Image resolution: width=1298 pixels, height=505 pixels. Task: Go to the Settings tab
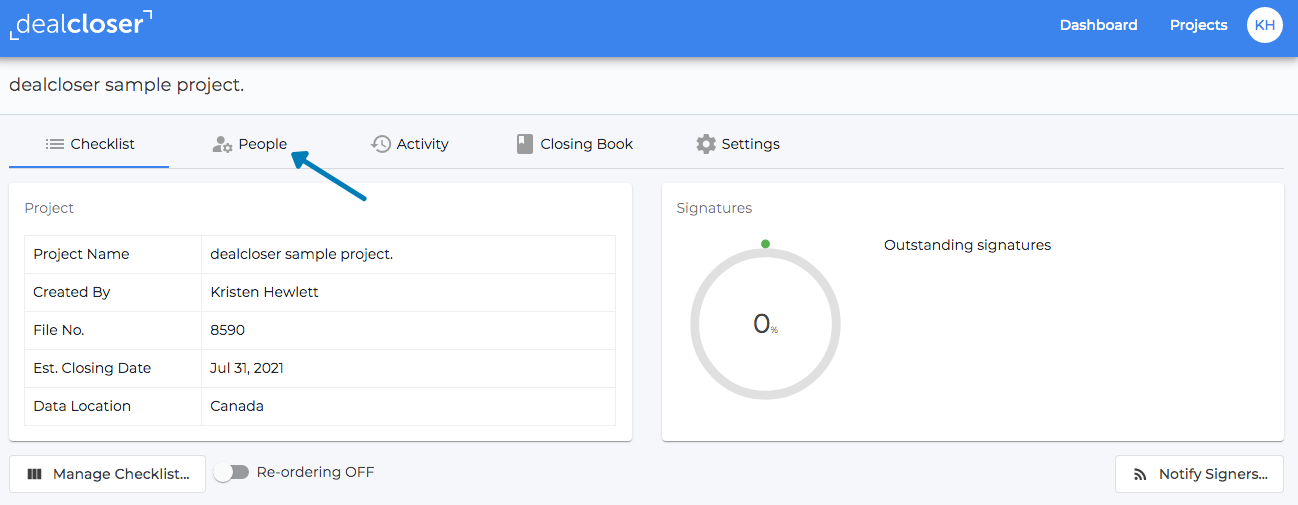tap(738, 144)
